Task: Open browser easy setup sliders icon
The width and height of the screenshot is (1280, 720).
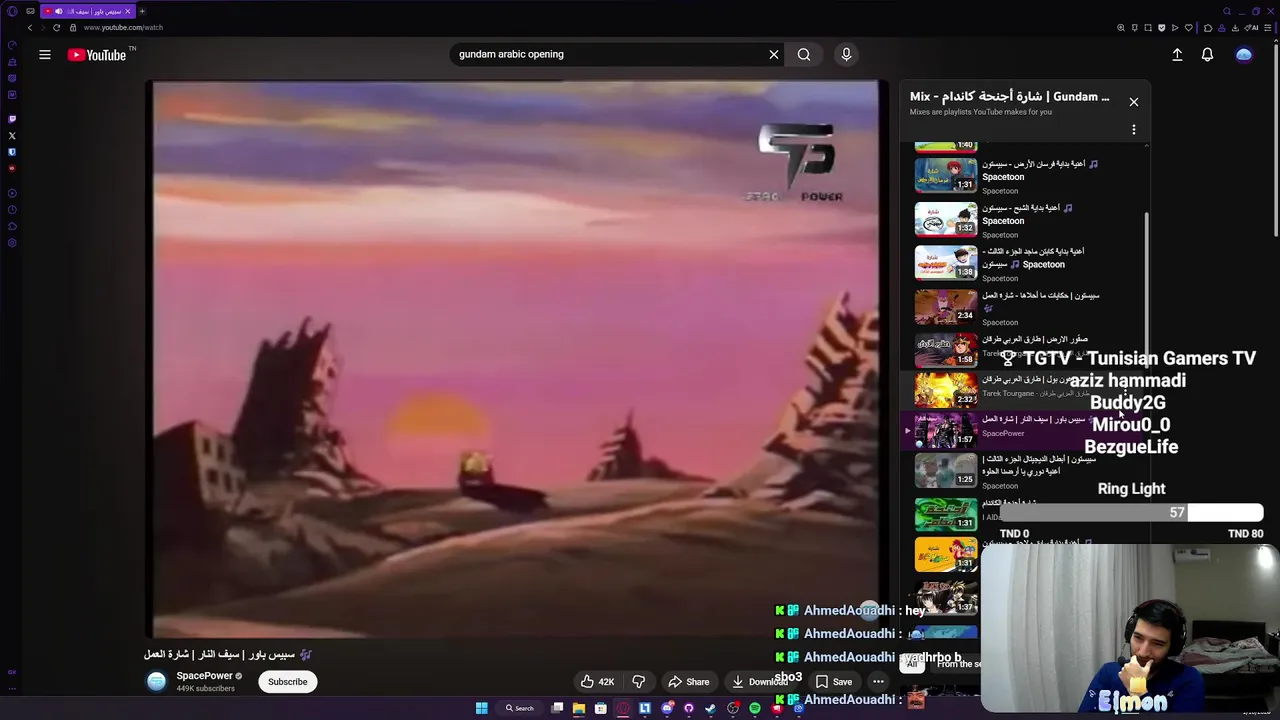Action: (1267, 28)
